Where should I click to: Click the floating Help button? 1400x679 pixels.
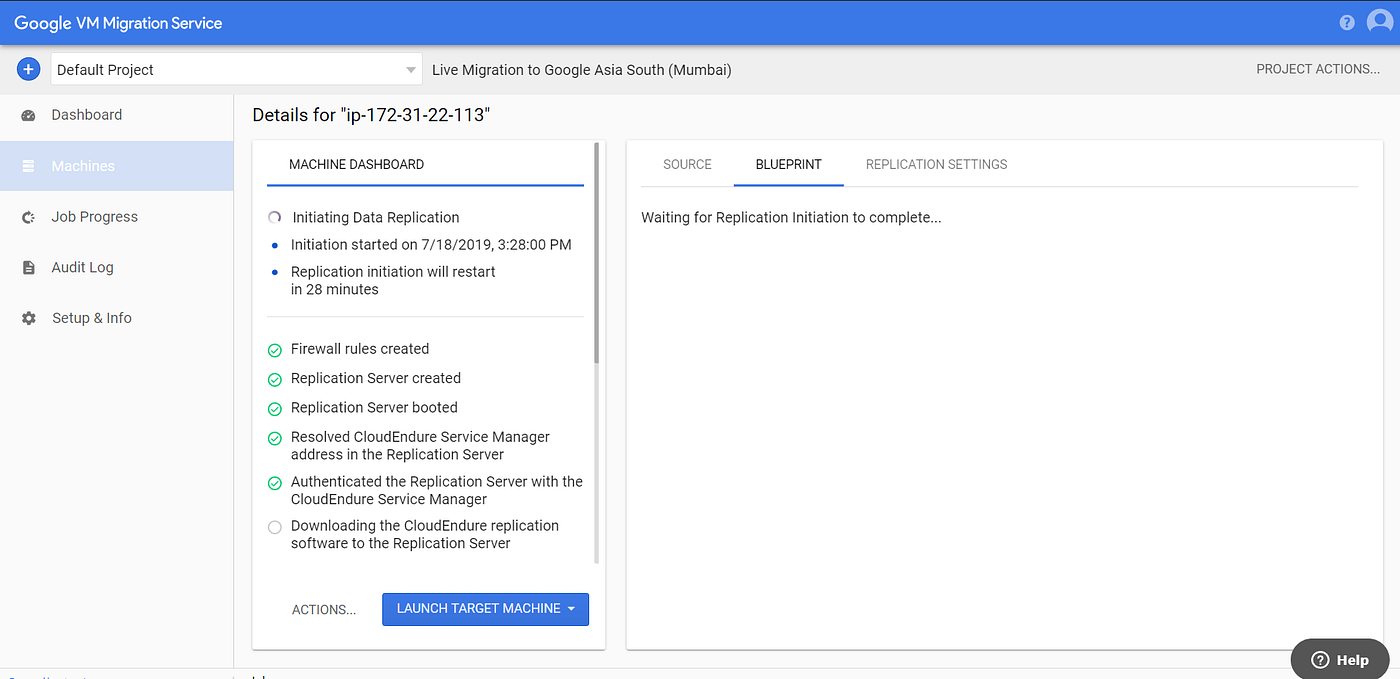[x=1339, y=658]
